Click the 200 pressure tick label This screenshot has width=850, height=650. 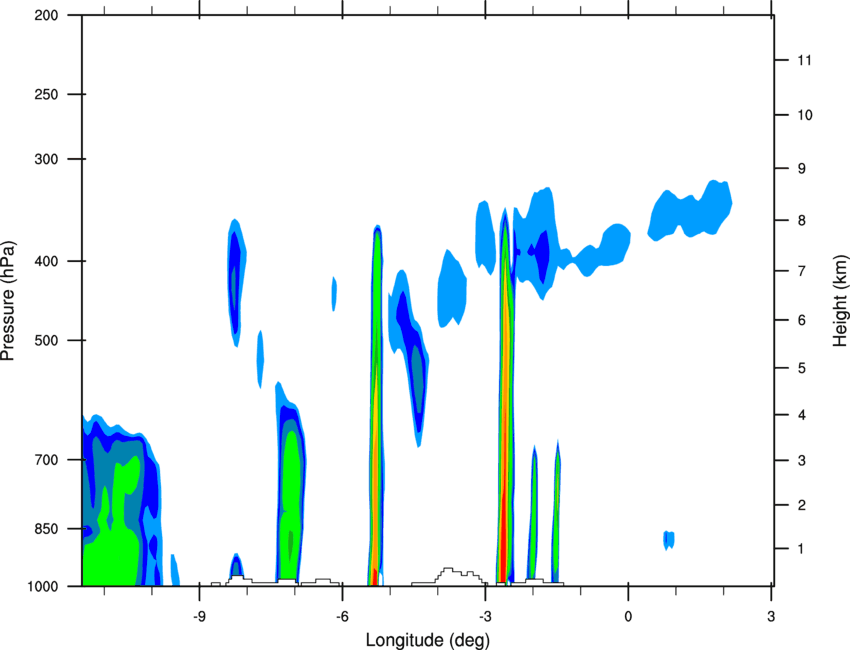(x=46, y=15)
